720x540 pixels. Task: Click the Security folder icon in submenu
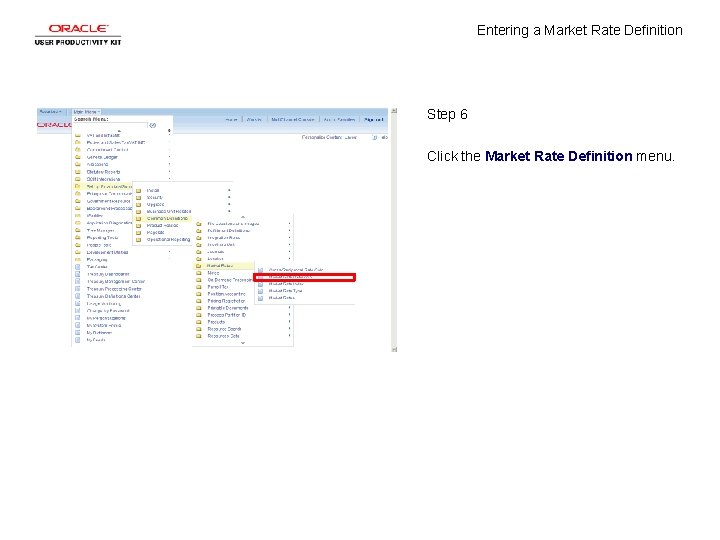click(139, 197)
